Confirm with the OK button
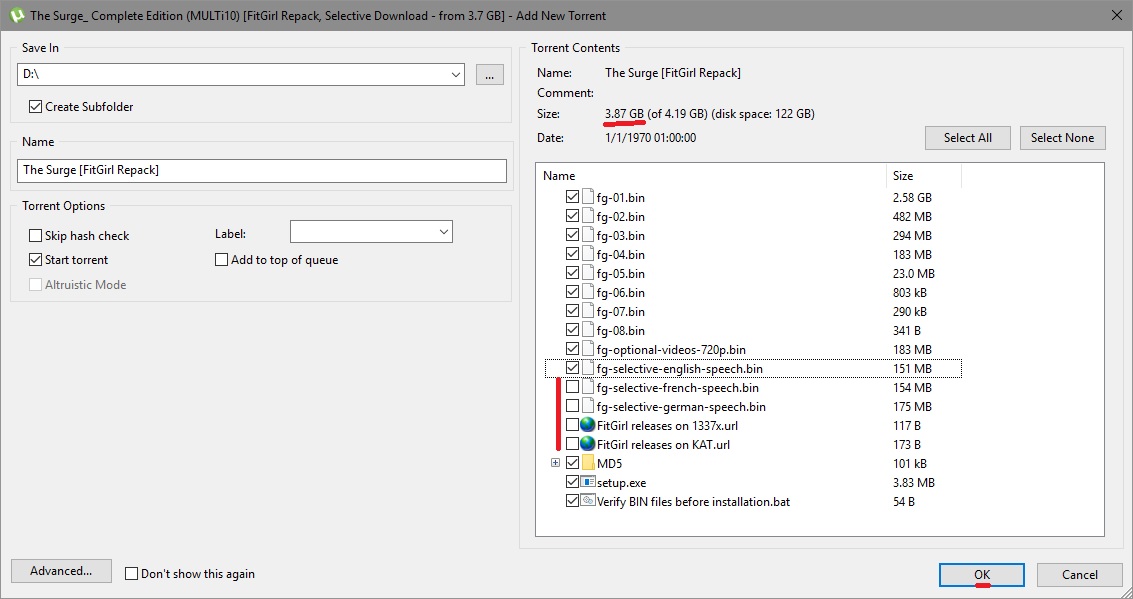Screen dimensions: 1133x599 [x=981, y=575]
